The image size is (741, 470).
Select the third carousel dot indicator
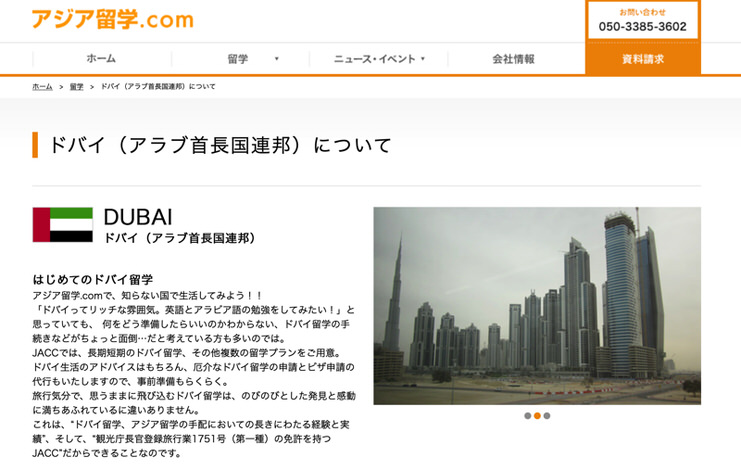(547, 416)
